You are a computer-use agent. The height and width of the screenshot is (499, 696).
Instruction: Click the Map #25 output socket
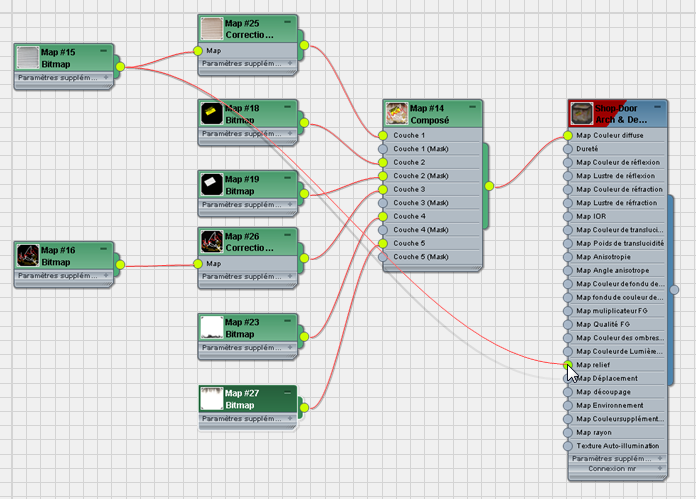pos(304,45)
